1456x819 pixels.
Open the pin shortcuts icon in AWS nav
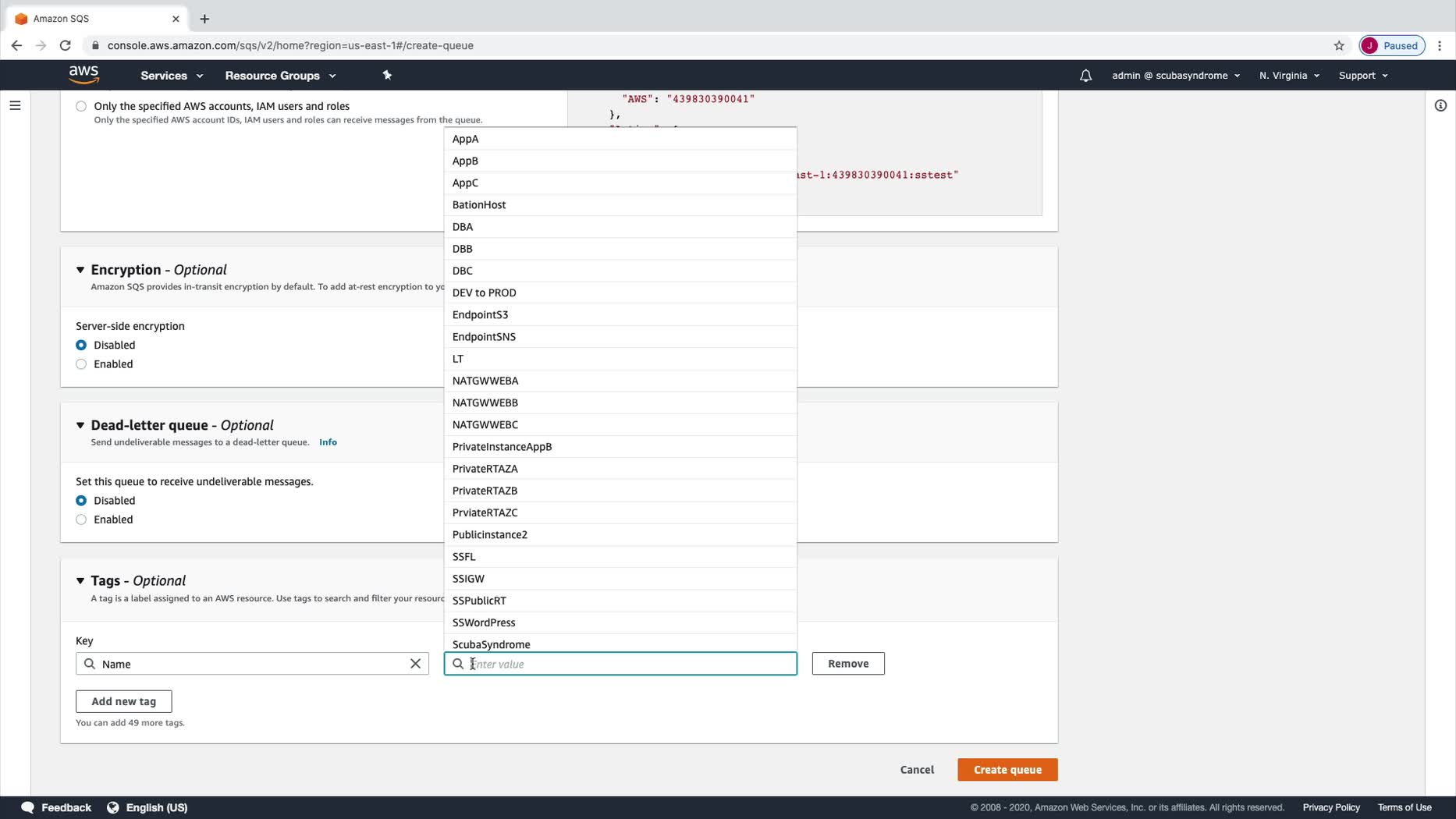pyautogui.click(x=387, y=75)
